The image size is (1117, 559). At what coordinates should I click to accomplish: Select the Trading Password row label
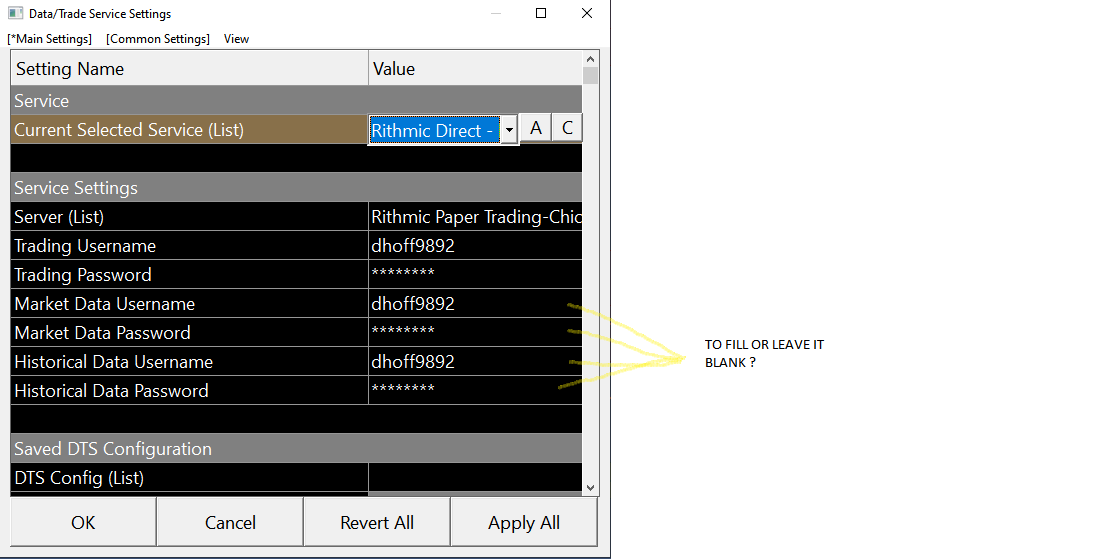83,275
